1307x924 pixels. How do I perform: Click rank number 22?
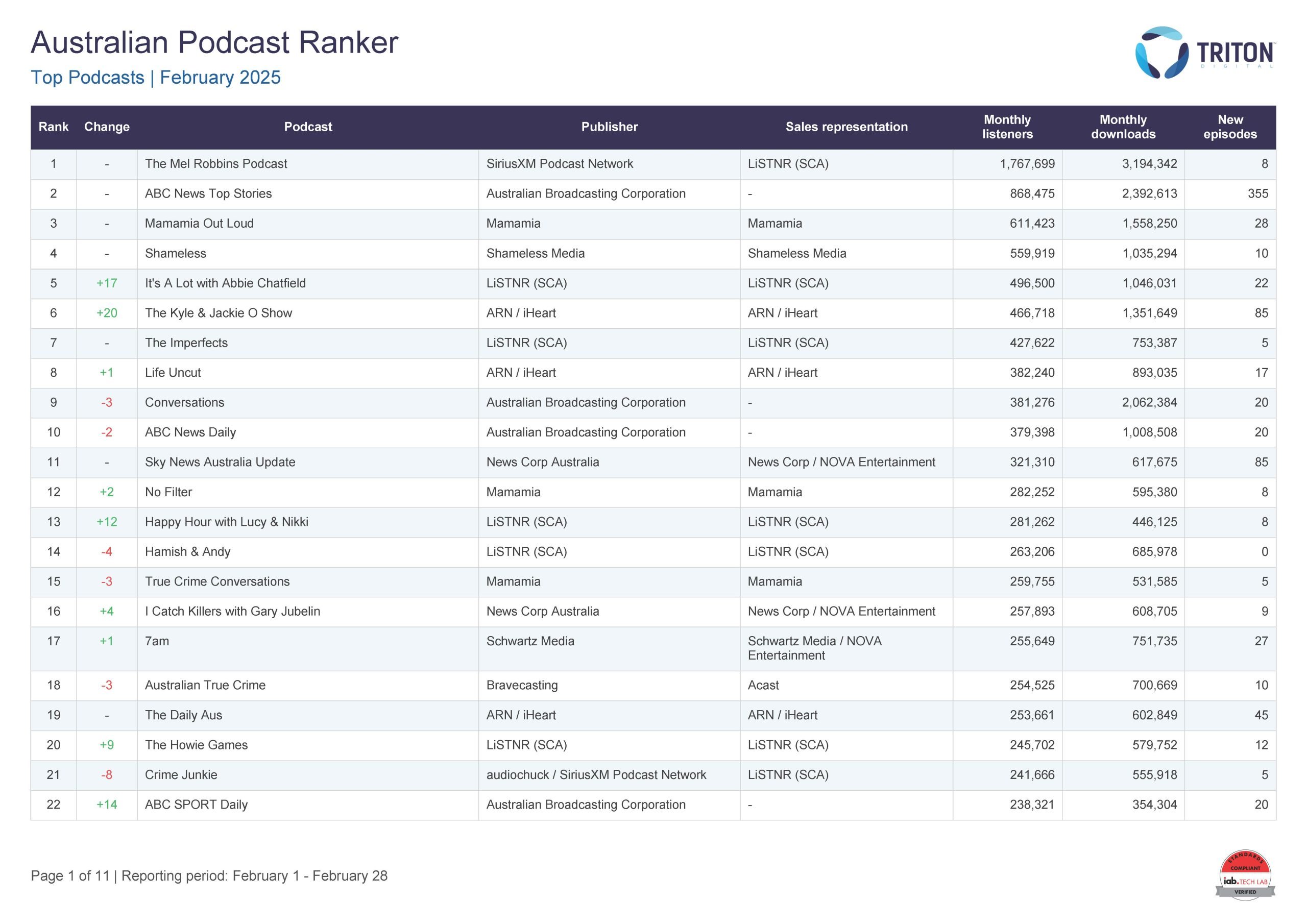pyautogui.click(x=54, y=805)
